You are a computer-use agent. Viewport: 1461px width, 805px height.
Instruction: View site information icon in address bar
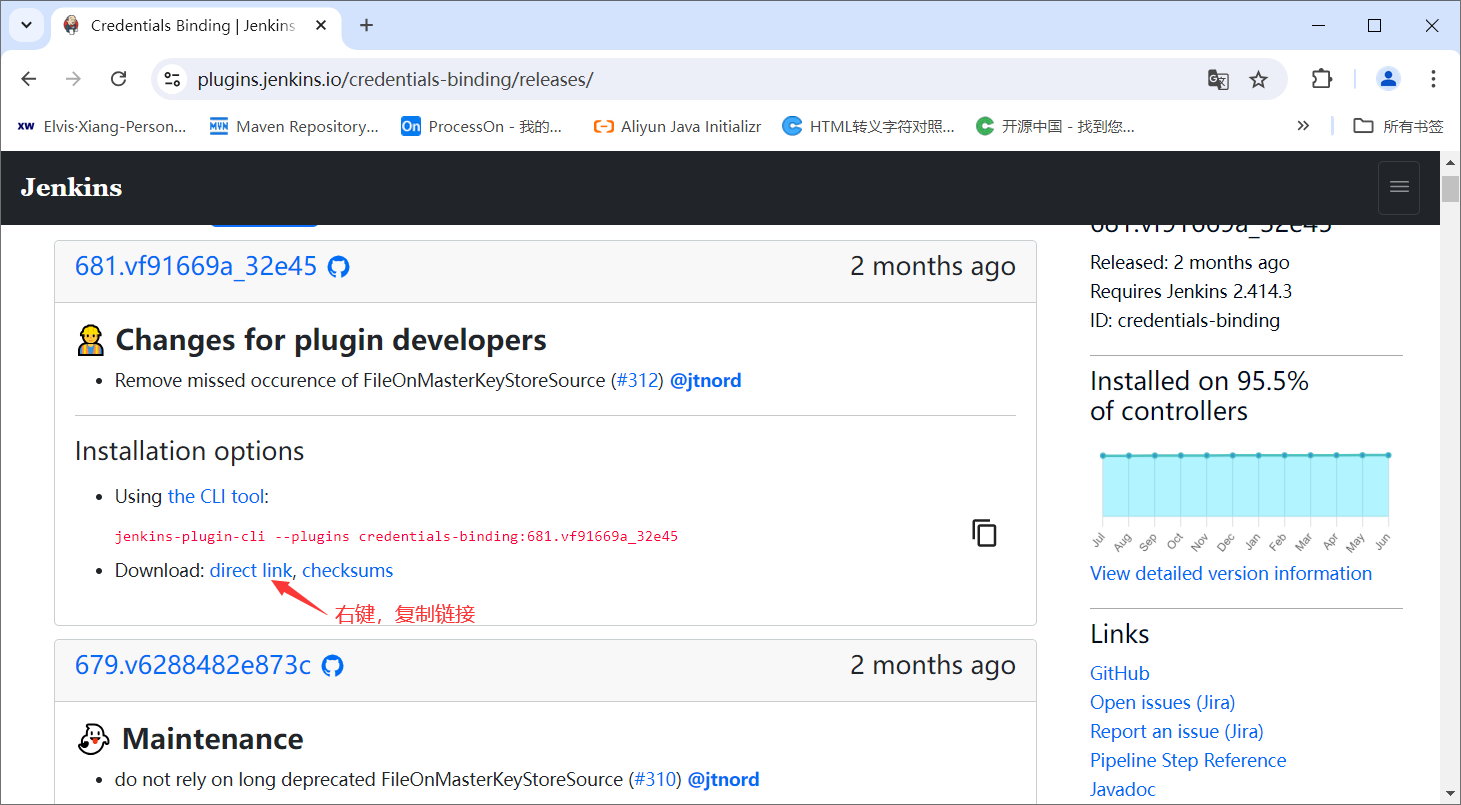pos(172,79)
